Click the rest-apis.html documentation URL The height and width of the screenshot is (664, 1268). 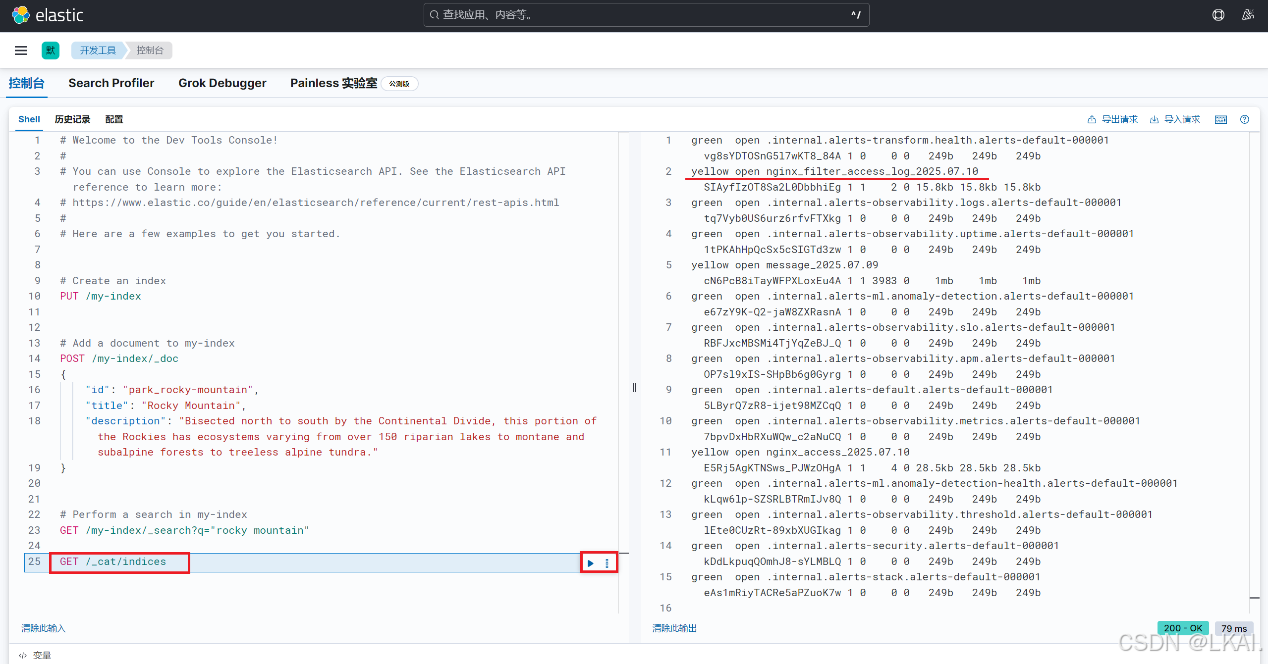pos(315,202)
